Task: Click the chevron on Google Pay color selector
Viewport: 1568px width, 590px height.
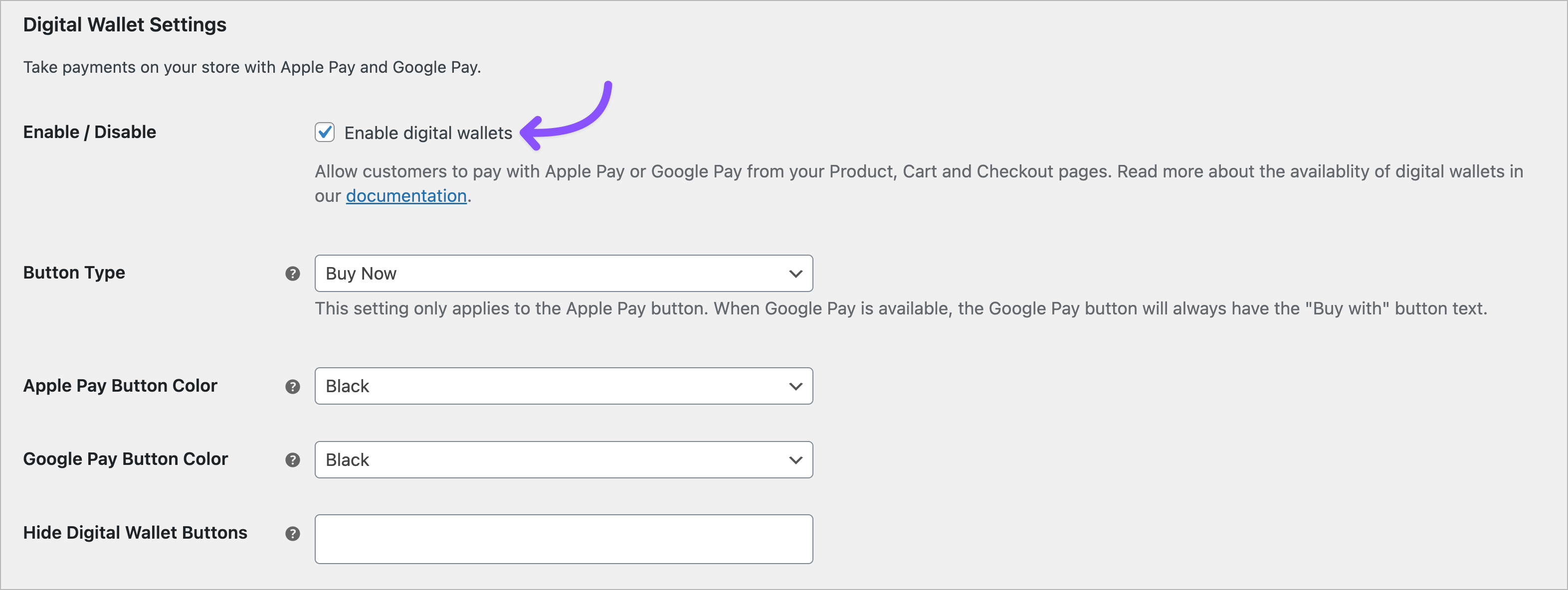Action: (x=795, y=460)
